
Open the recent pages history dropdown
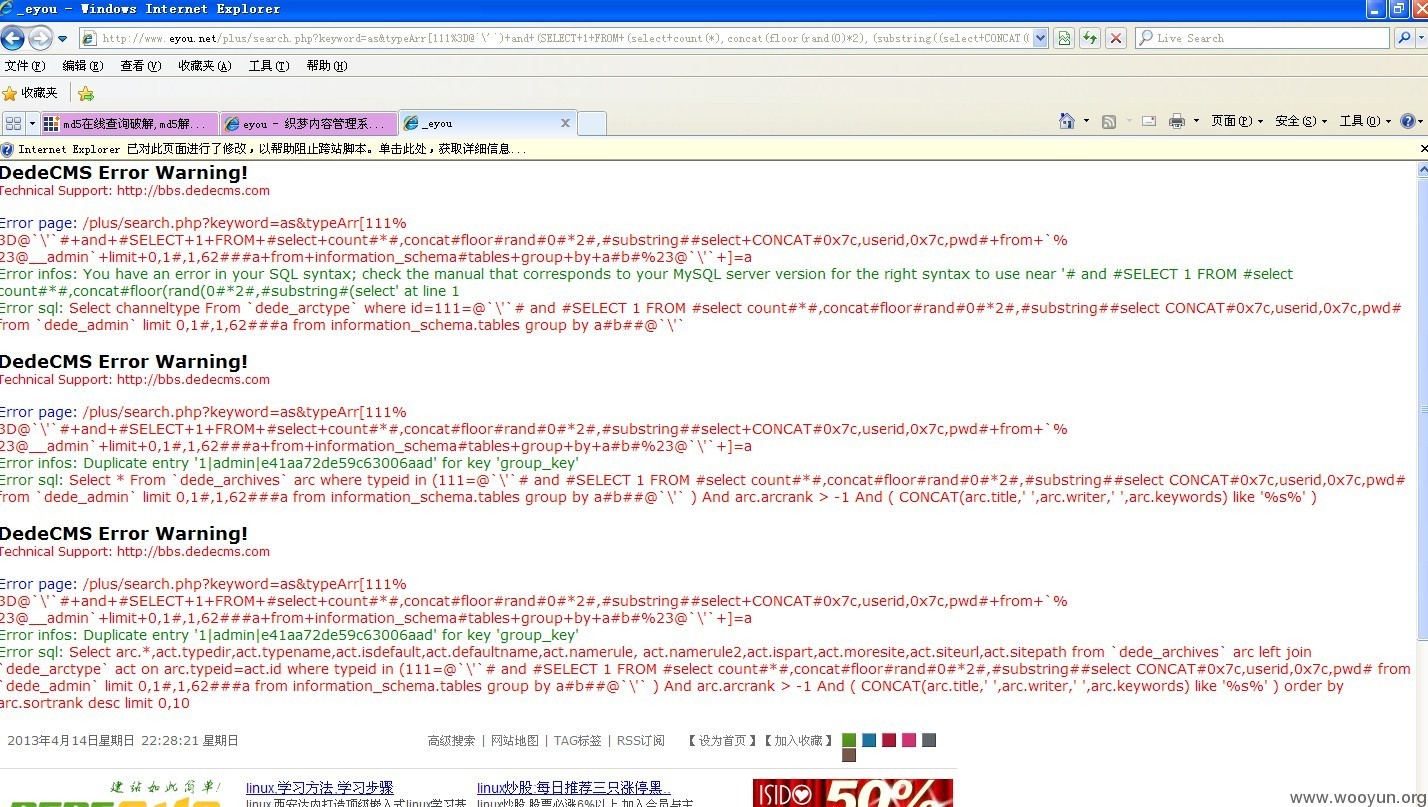(62, 38)
